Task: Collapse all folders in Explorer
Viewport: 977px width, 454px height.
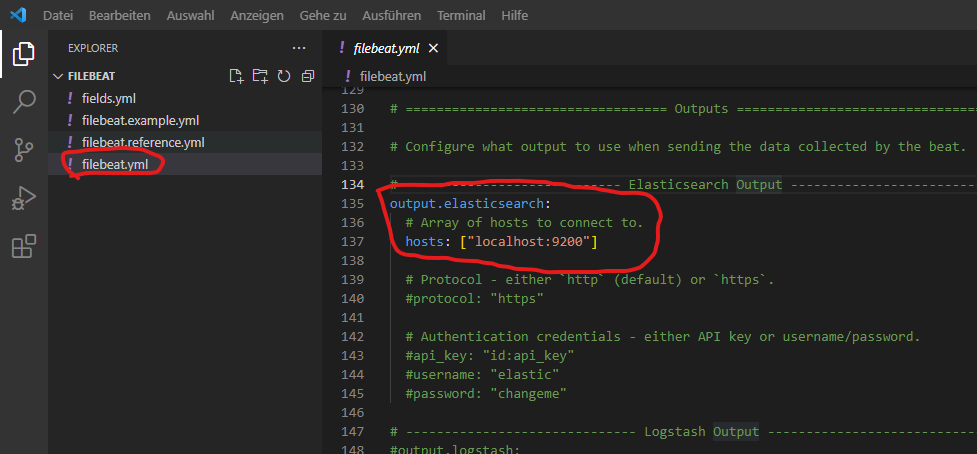Action: [x=308, y=76]
